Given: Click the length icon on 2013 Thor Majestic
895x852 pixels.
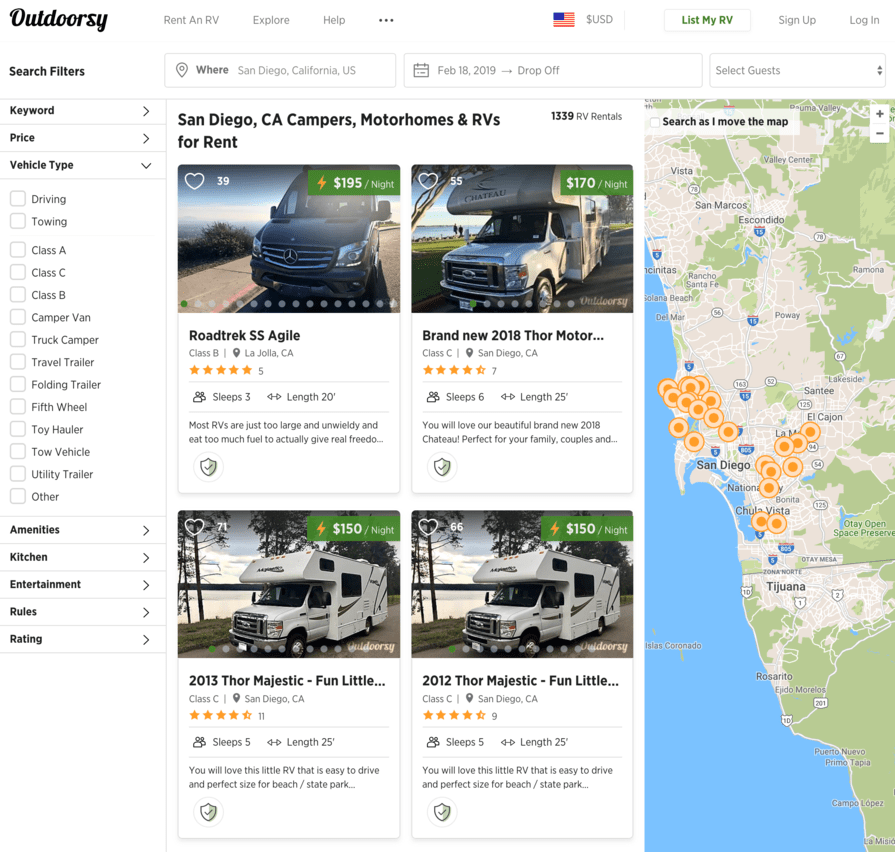Looking at the screenshot, I should point(274,742).
